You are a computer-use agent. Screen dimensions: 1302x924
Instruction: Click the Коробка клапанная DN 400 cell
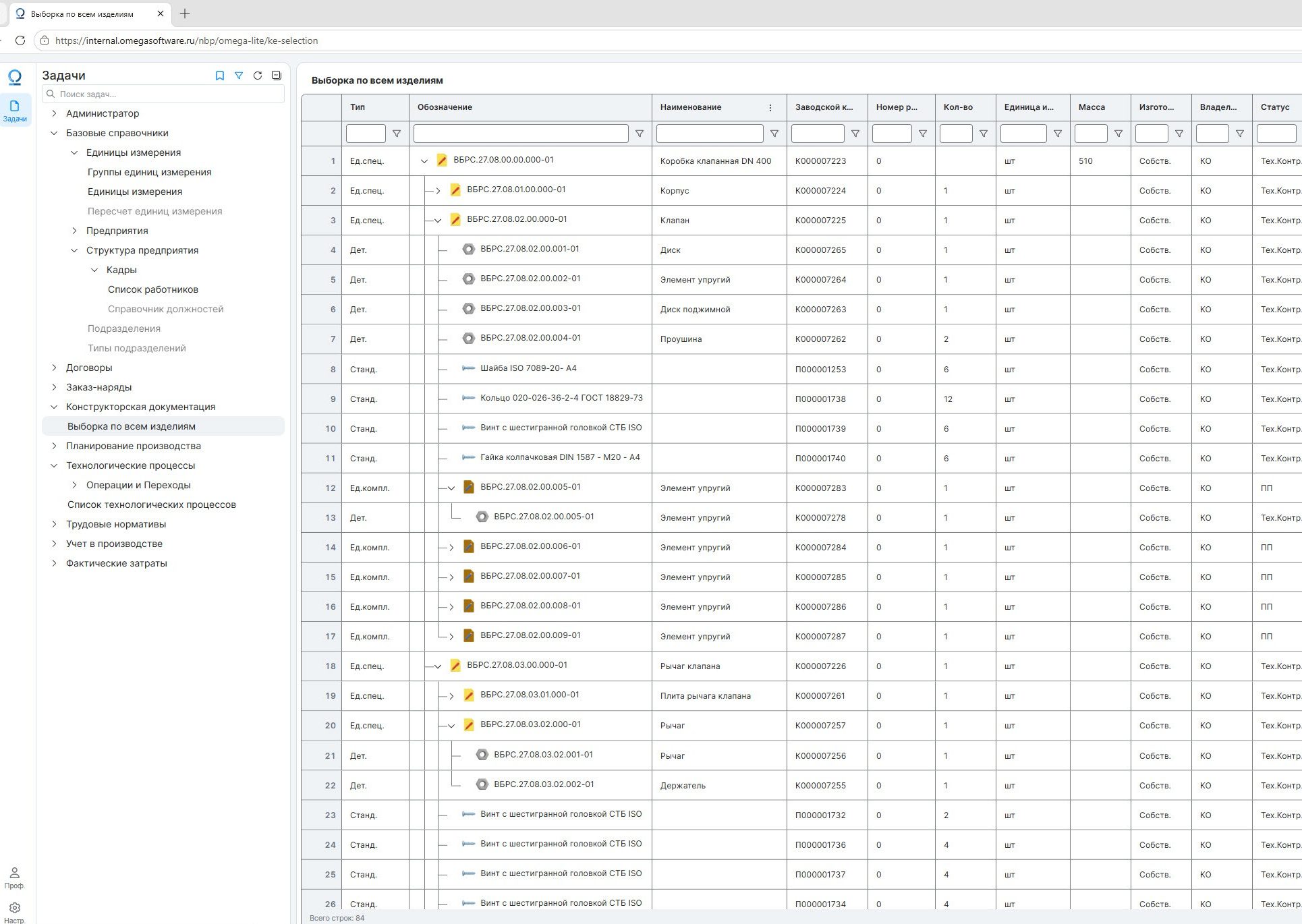[x=719, y=161]
